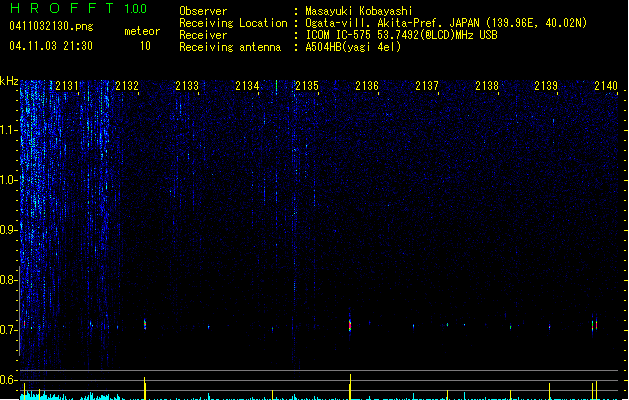This screenshot has height=400, width=629.
Task: Click the date stamp 04.11.03 21:30
Action: tap(51, 46)
